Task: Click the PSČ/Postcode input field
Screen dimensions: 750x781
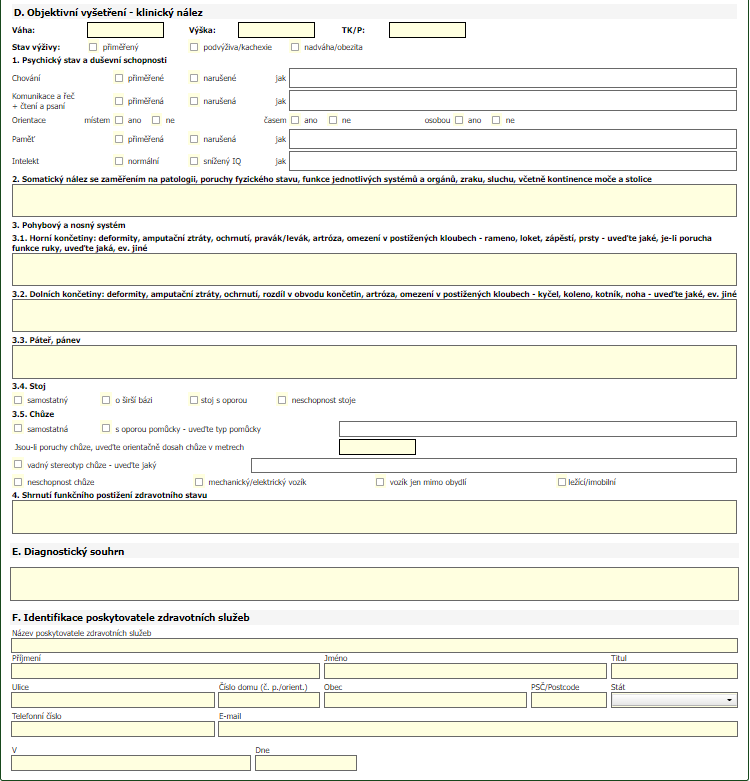Action: click(x=569, y=700)
